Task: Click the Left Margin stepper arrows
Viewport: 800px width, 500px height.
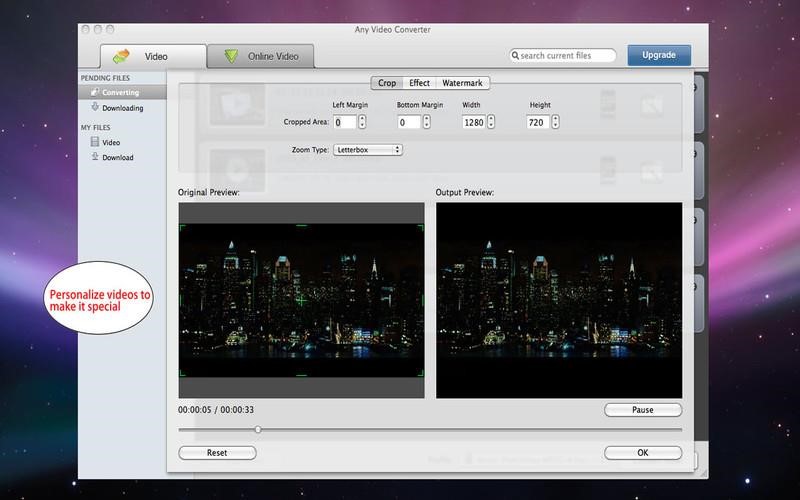Action: 362,122
